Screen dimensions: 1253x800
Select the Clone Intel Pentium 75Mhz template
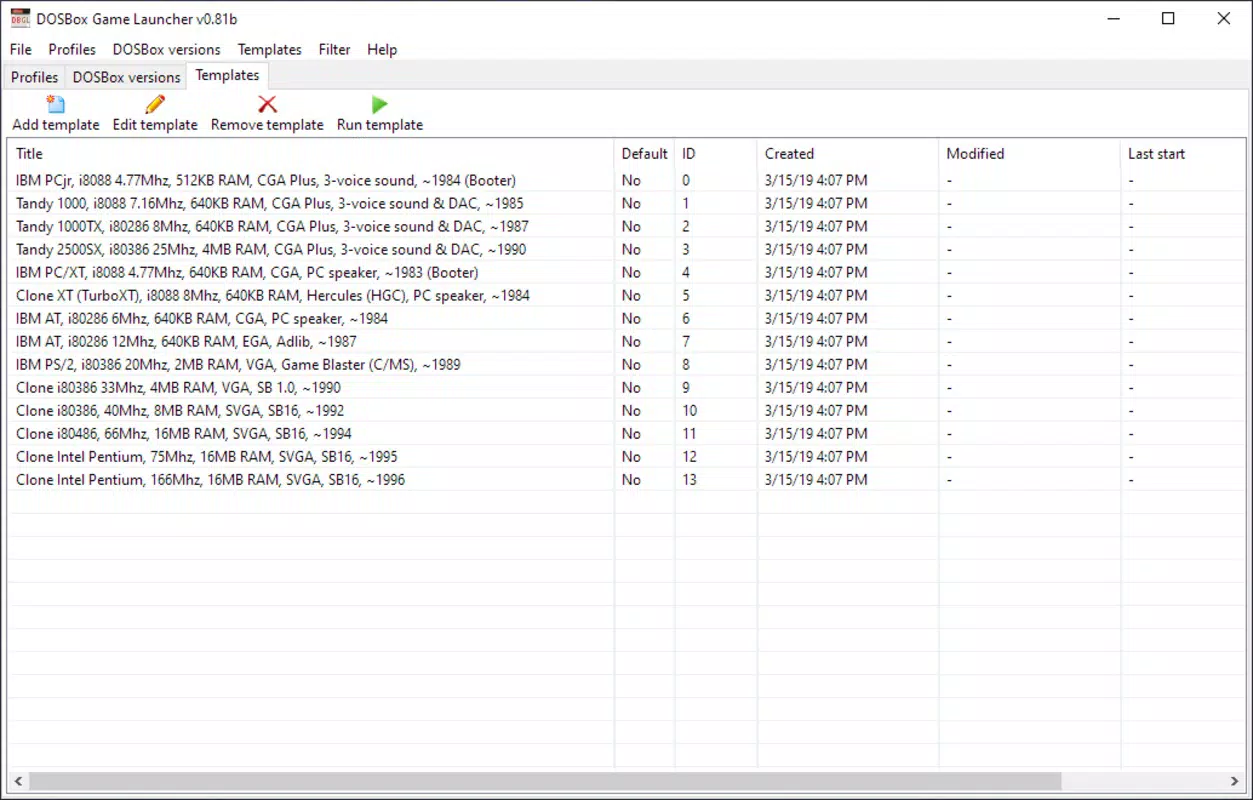click(625, 456)
